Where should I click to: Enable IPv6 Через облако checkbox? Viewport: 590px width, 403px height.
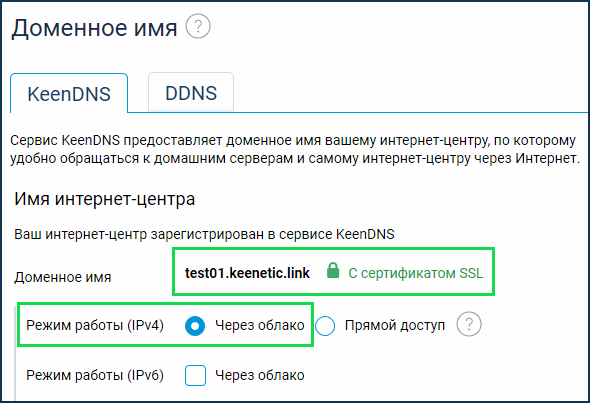point(195,376)
